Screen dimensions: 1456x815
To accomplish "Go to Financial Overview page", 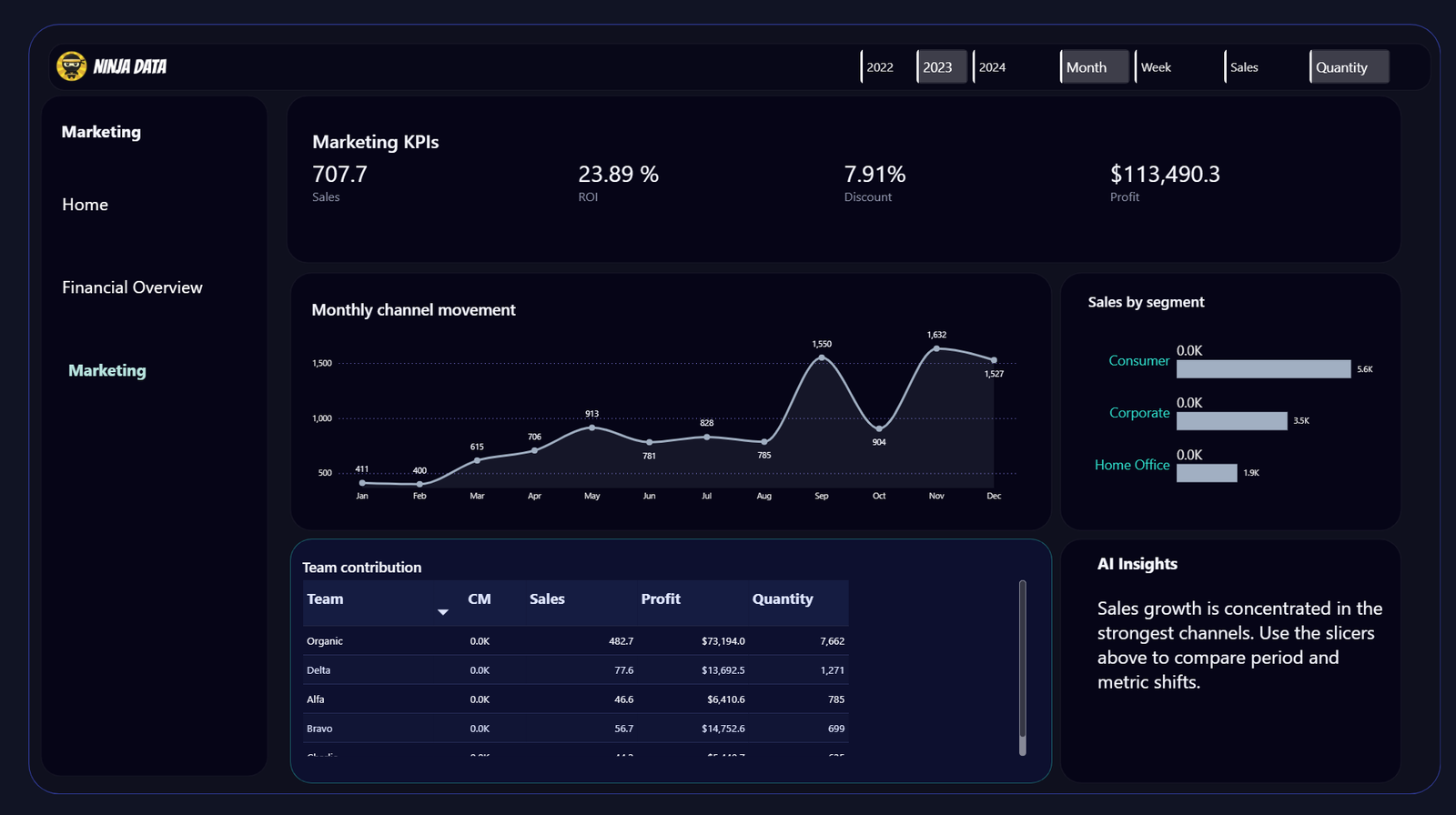I will (x=132, y=287).
